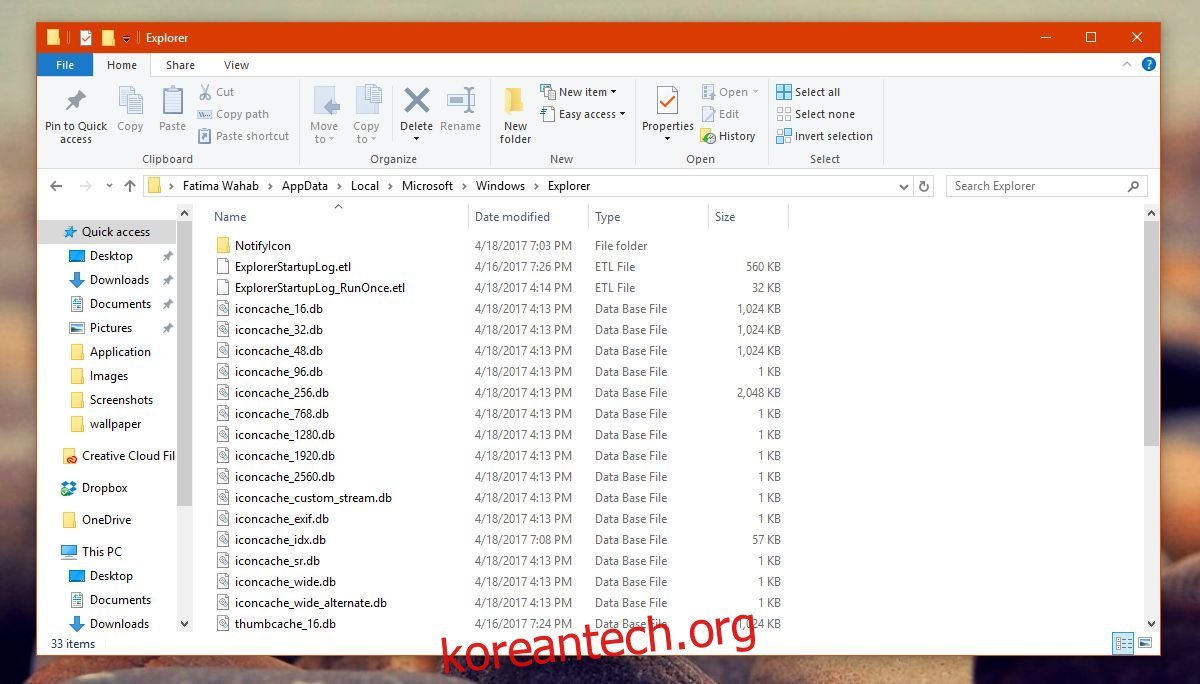
Task: Expand the Properties options arrow
Action: pos(667,139)
